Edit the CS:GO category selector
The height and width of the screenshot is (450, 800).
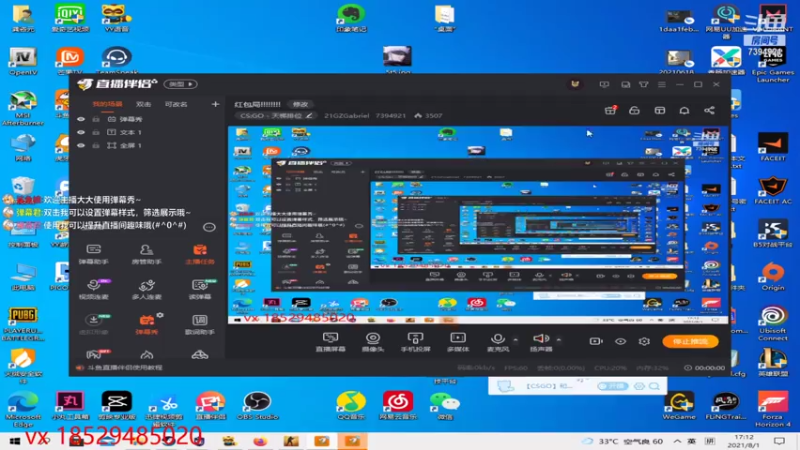tap(277, 116)
